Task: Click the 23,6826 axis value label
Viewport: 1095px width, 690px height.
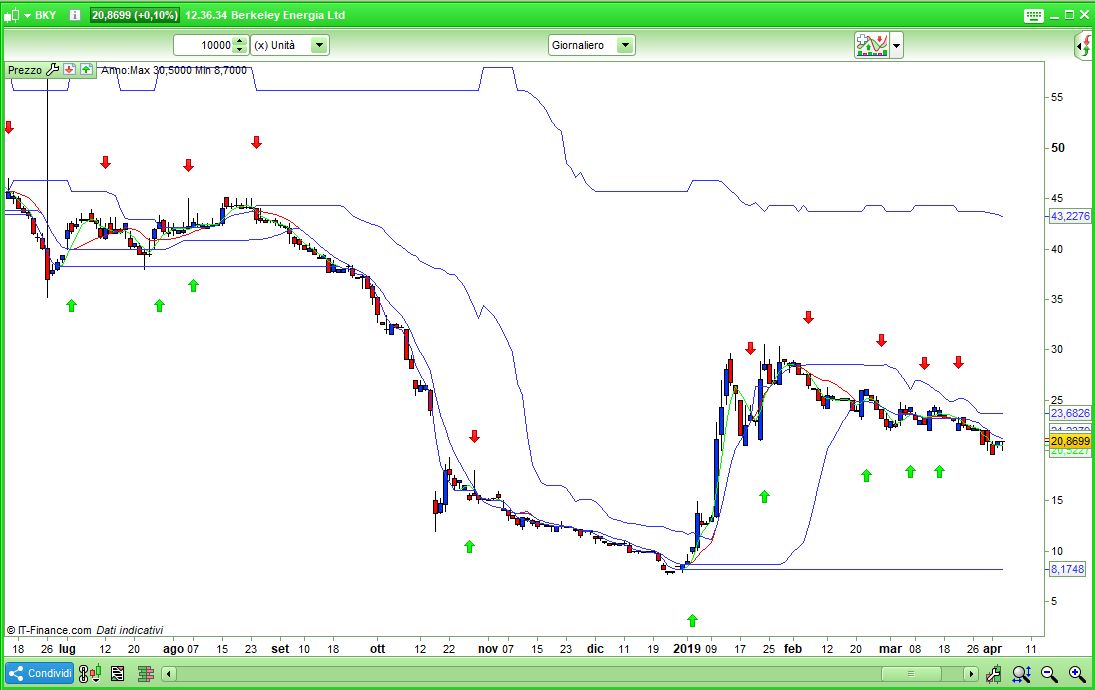Action: [1069, 413]
